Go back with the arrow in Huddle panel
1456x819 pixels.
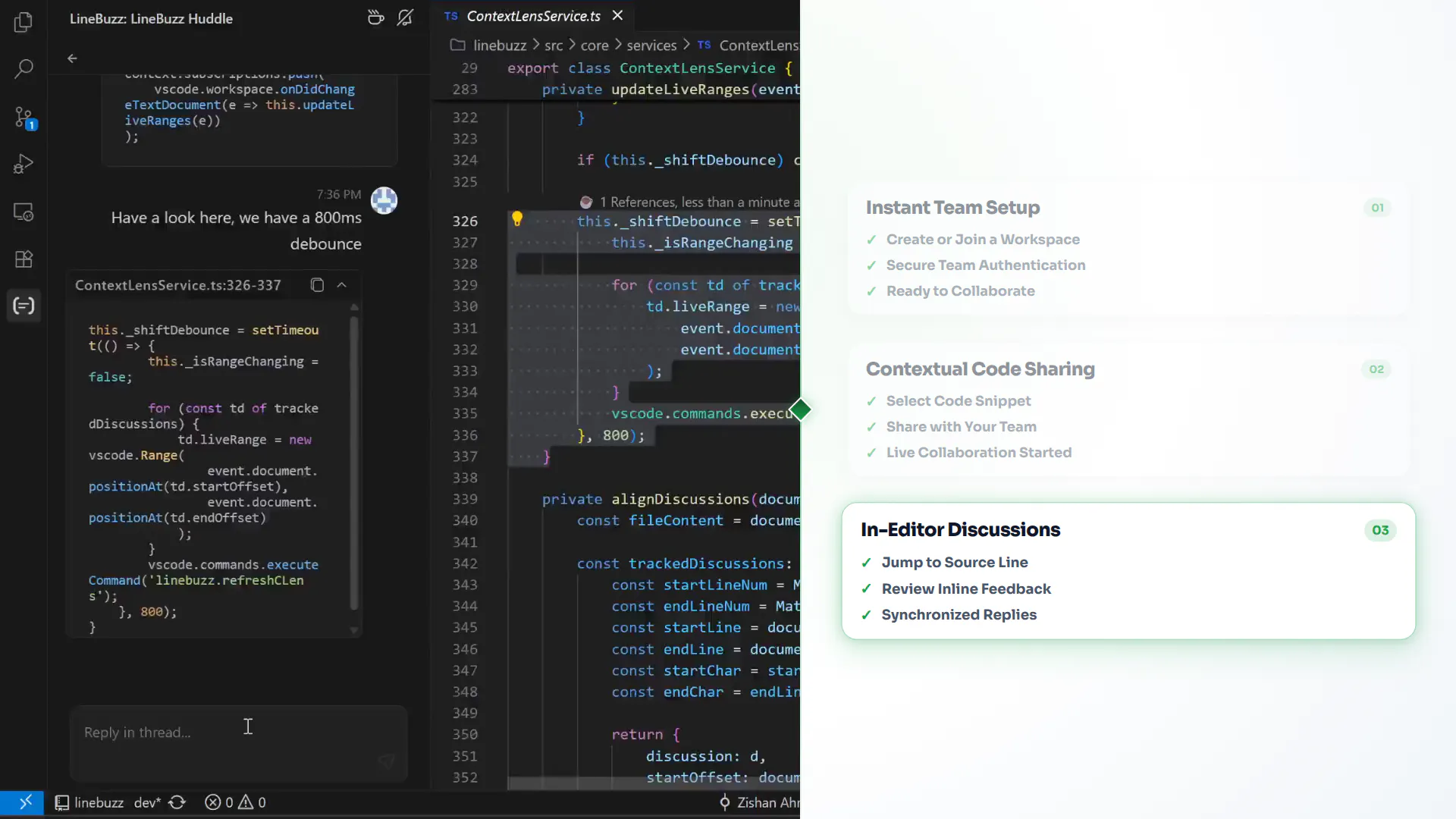72,58
